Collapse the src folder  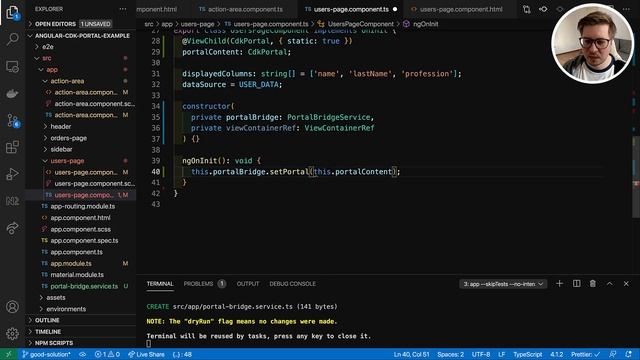(81, 58)
